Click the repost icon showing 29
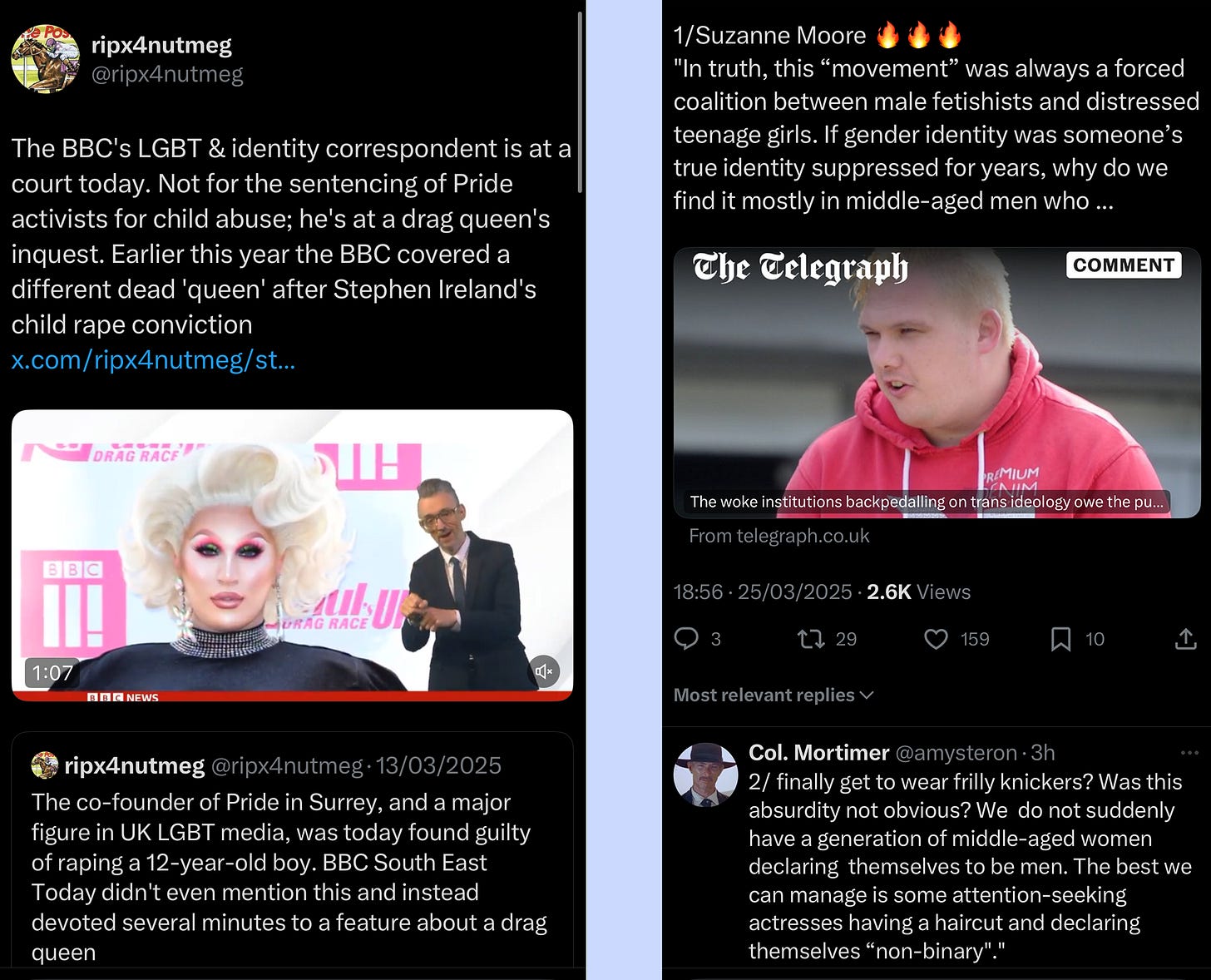 click(x=810, y=639)
